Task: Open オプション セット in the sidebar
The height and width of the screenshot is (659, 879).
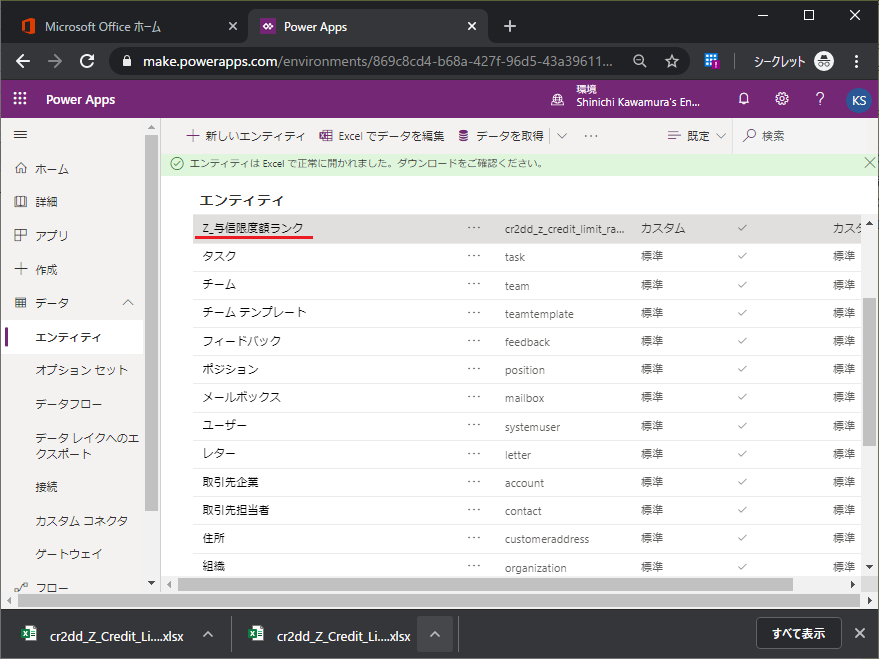Action: coord(82,370)
